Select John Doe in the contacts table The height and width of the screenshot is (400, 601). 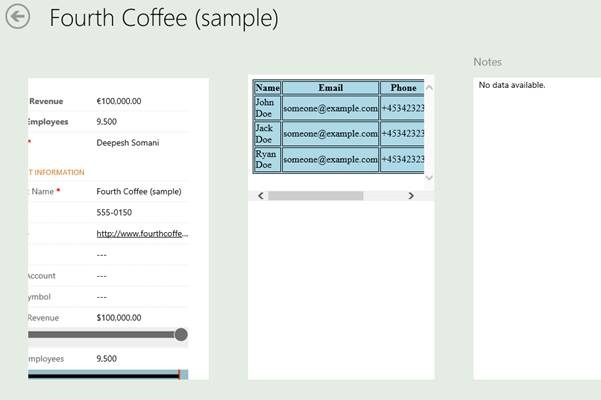266,108
